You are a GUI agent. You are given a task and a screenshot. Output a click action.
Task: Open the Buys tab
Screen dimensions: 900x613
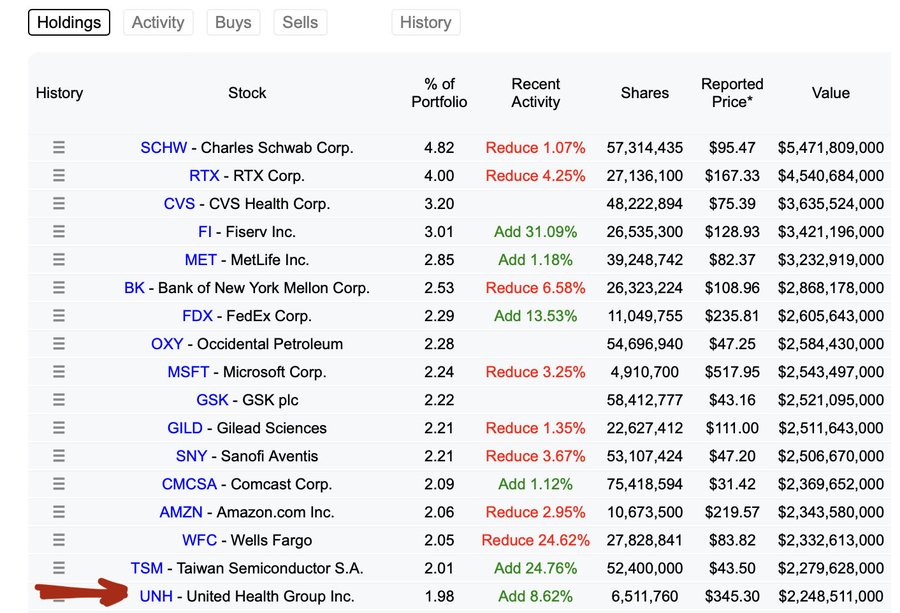point(233,22)
